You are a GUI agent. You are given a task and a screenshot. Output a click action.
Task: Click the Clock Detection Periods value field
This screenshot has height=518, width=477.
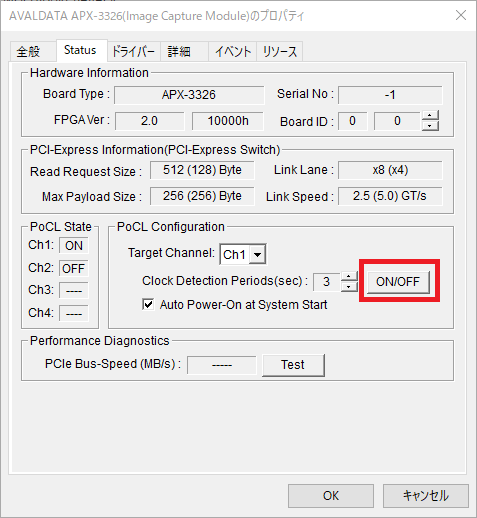pos(327,282)
